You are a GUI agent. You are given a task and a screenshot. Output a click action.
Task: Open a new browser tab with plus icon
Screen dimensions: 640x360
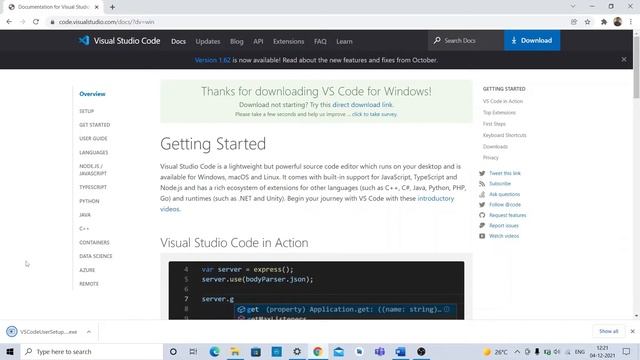(112, 7)
